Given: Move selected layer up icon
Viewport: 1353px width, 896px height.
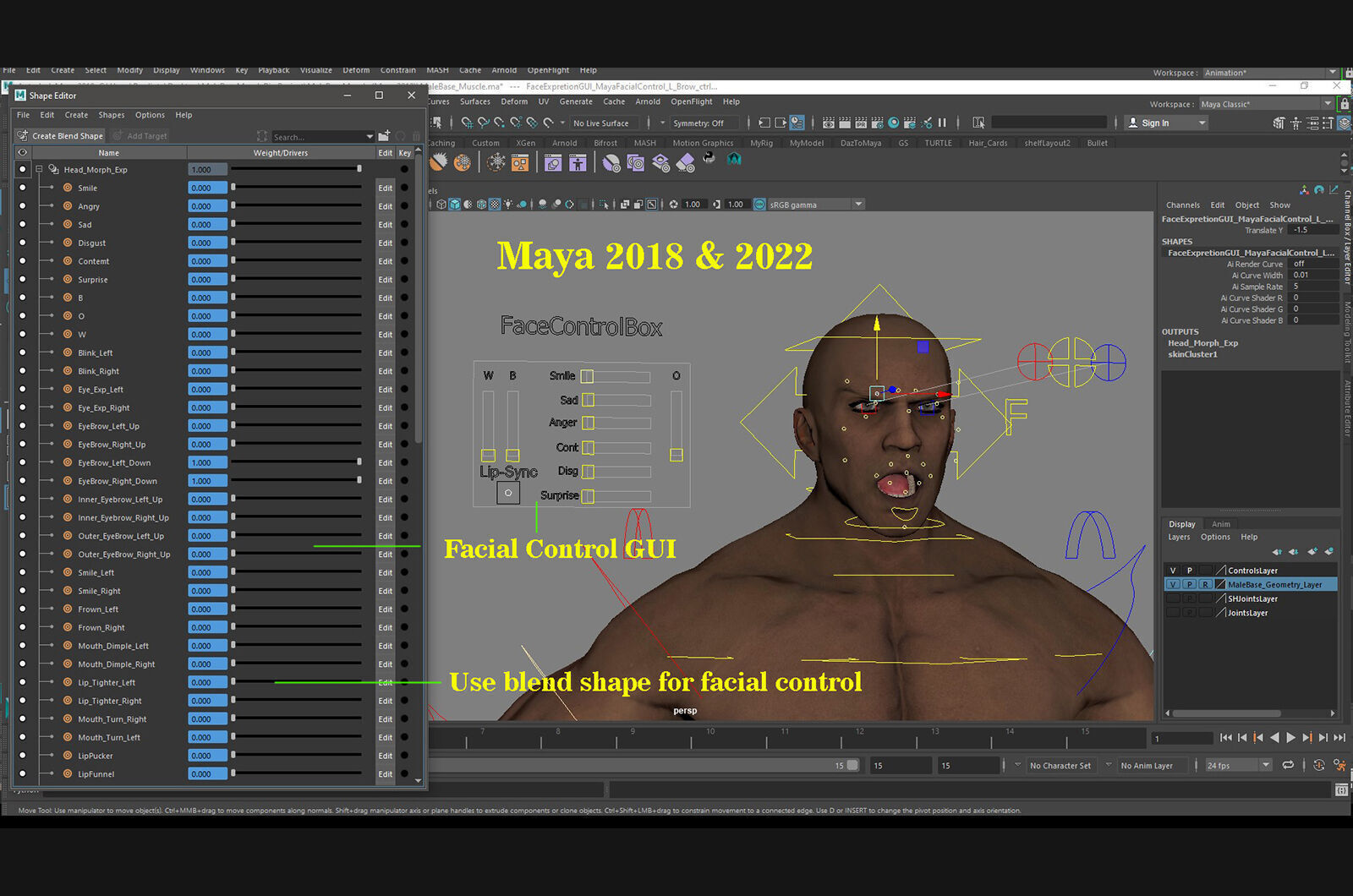Looking at the screenshot, I should pyautogui.click(x=1277, y=552).
